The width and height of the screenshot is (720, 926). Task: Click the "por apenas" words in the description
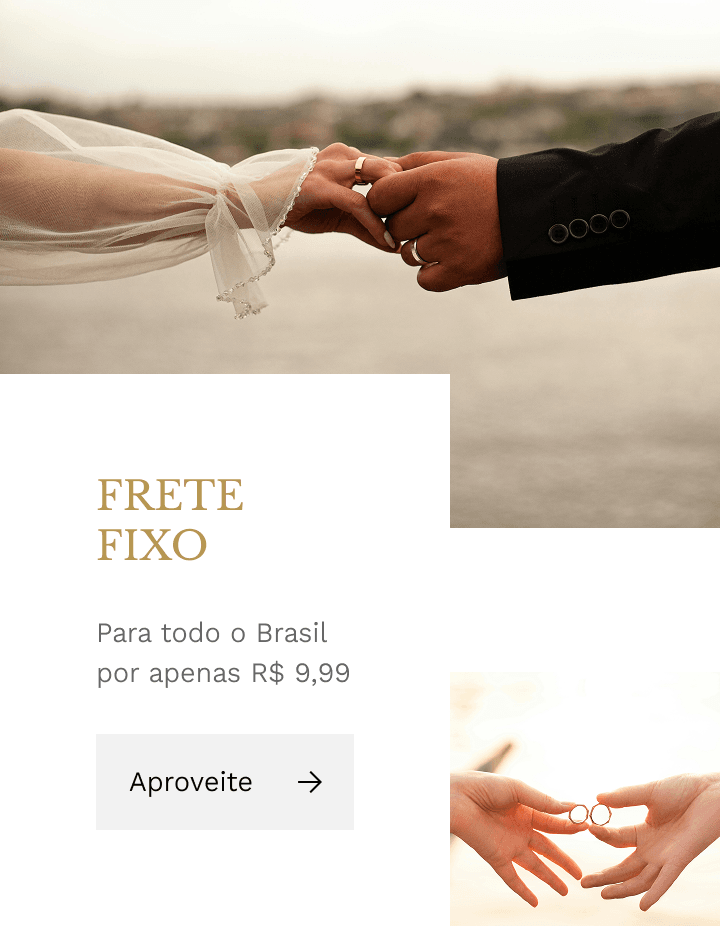pos(169,673)
